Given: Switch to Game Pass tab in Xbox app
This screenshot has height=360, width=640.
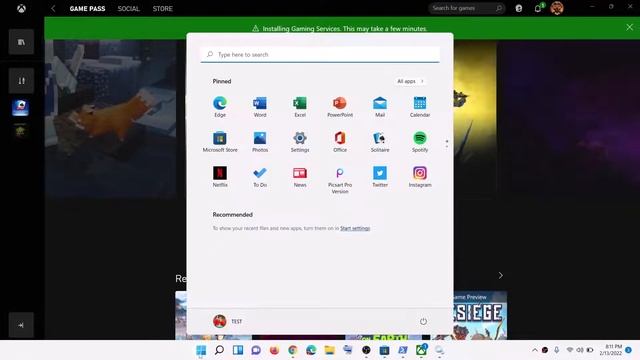Looking at the screenshot, I should (87, 8).
